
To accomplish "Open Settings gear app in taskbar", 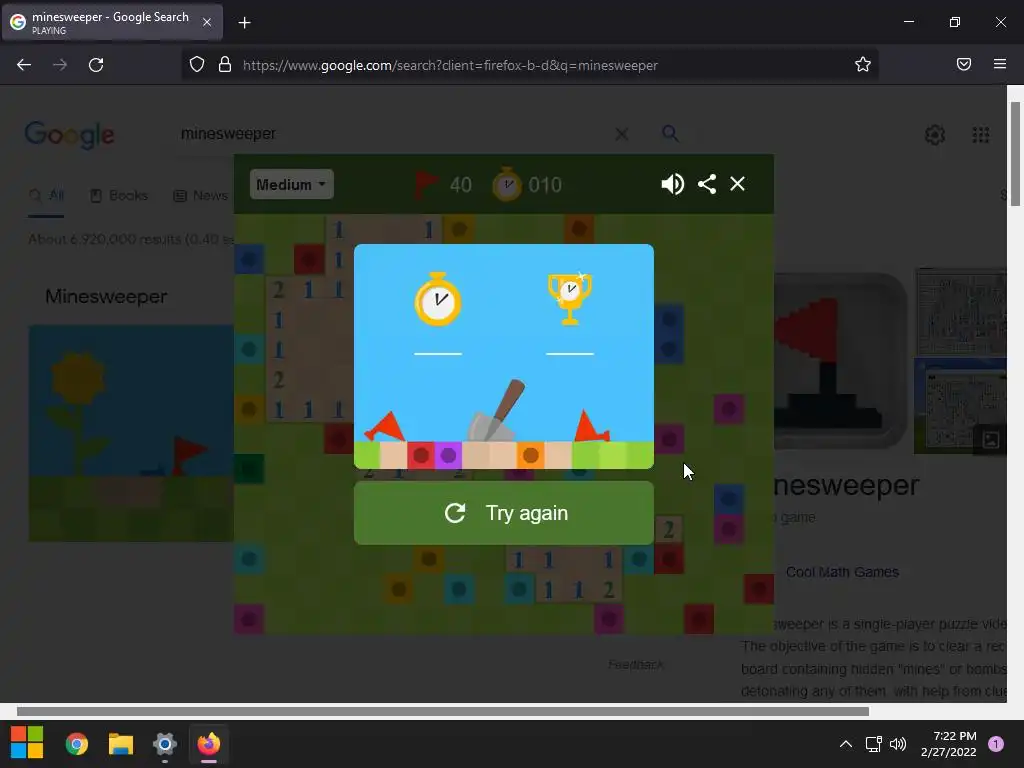I will pos(165,744).
